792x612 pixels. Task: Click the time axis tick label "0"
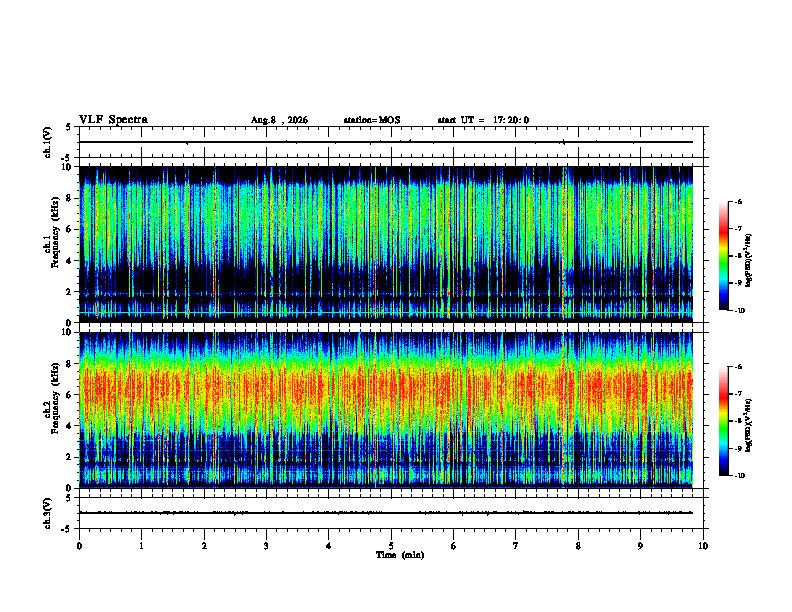pos(79,546)
